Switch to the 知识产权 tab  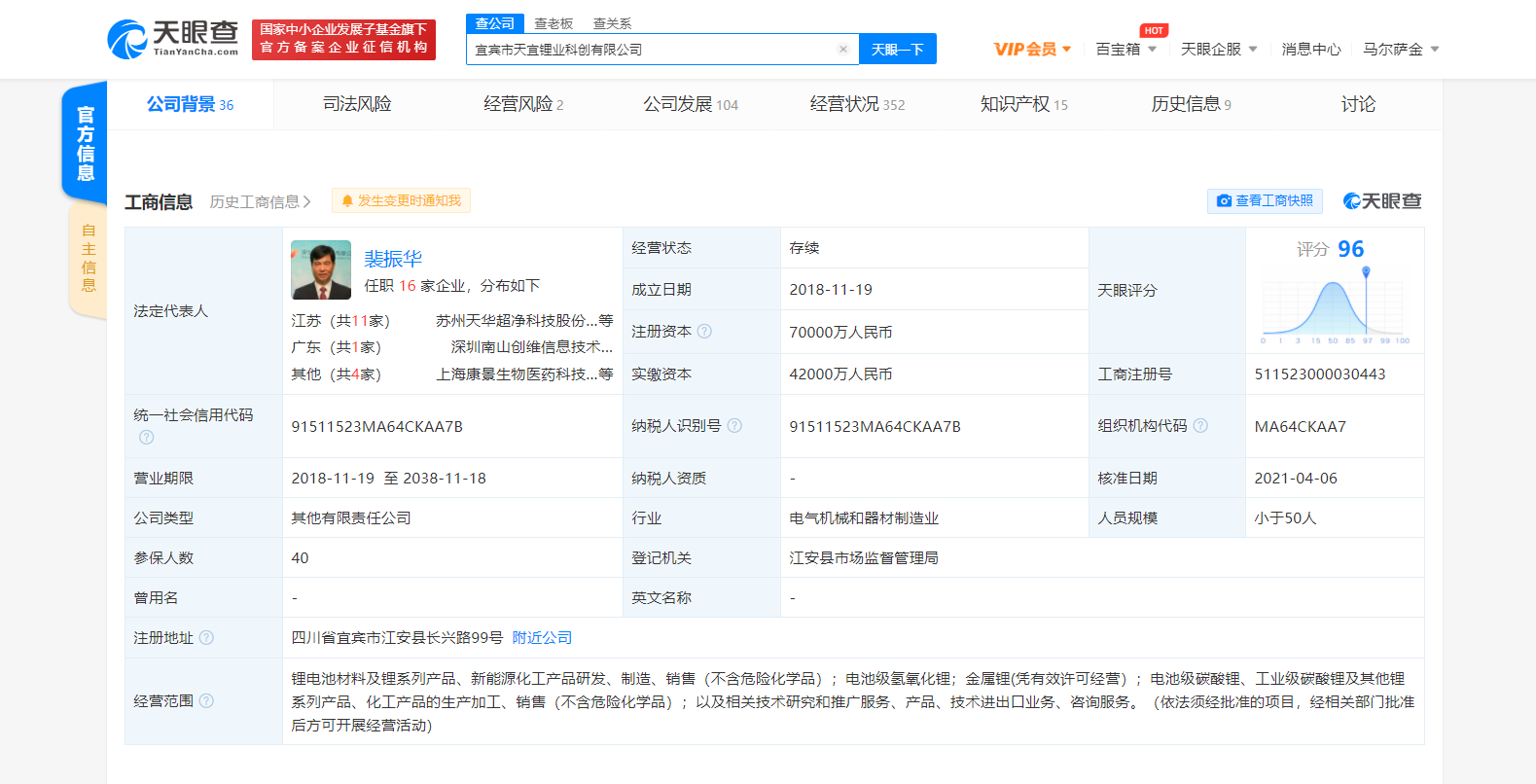point(1023,104)
